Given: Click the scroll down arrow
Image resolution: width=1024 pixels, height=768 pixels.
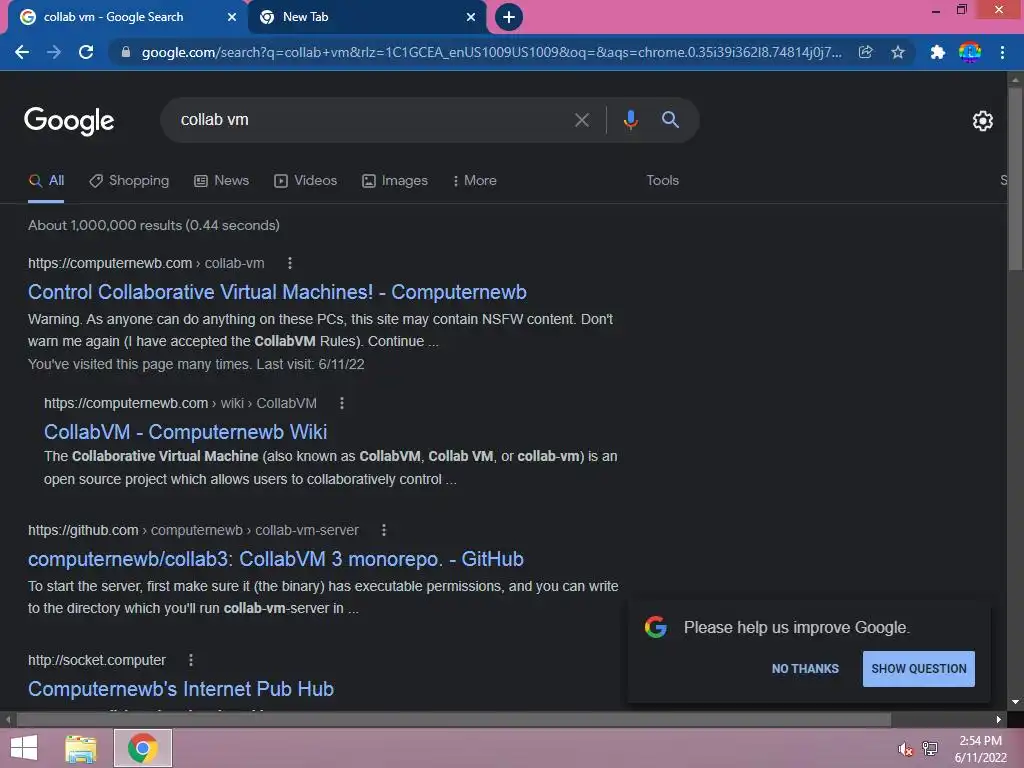Looking at the screenshot, I should pos(1015,702).
